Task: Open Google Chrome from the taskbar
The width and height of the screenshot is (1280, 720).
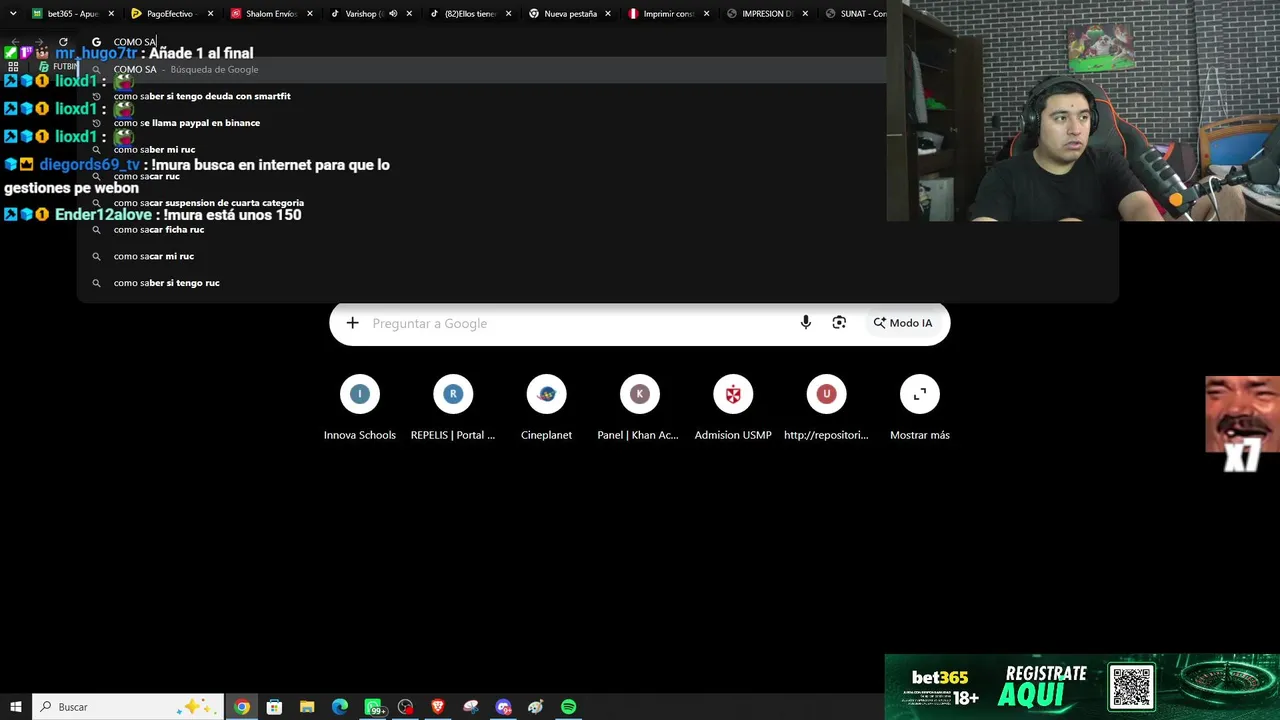Action: coord(242,707)
